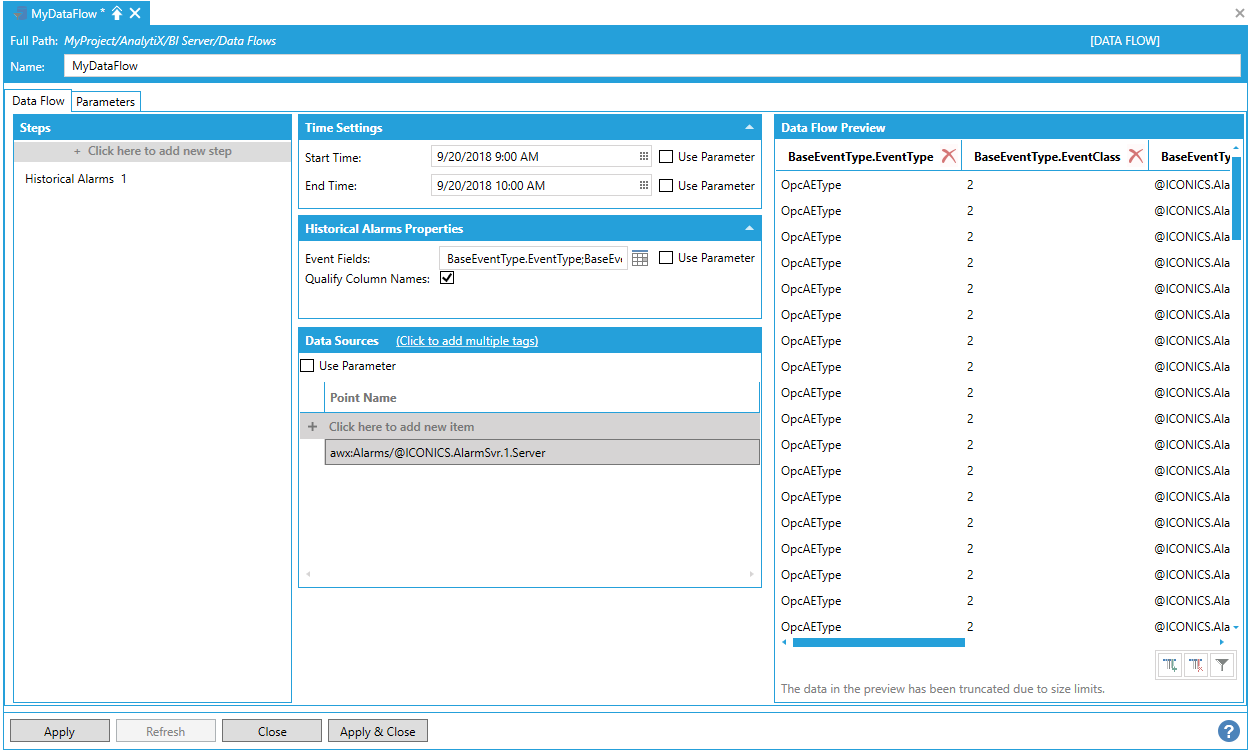Screen dimensions: 1251x750
Task: Click the filter funnel icon in preview
Action: click(1221, 665)
